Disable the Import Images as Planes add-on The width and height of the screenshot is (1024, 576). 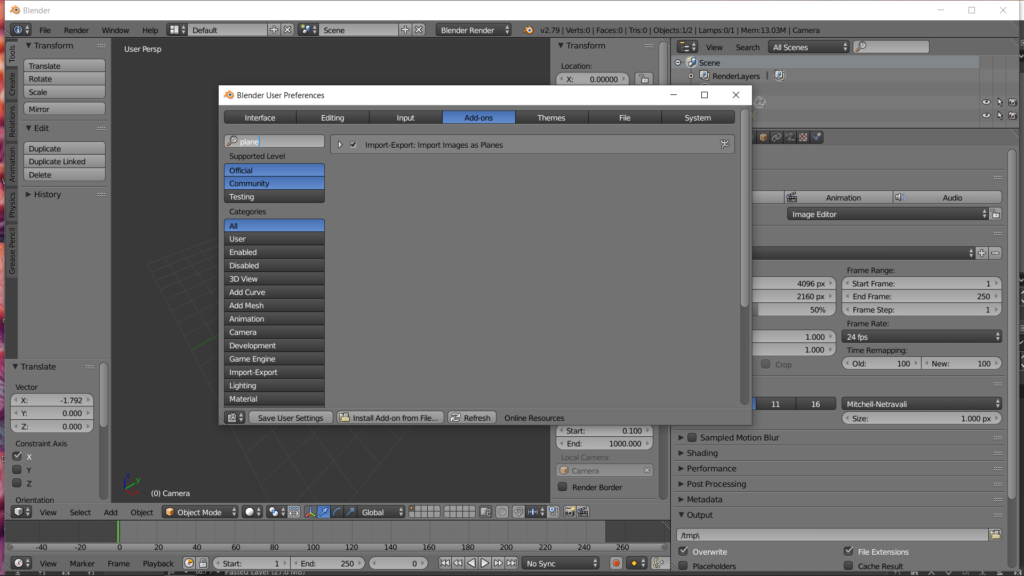point(353,145)
